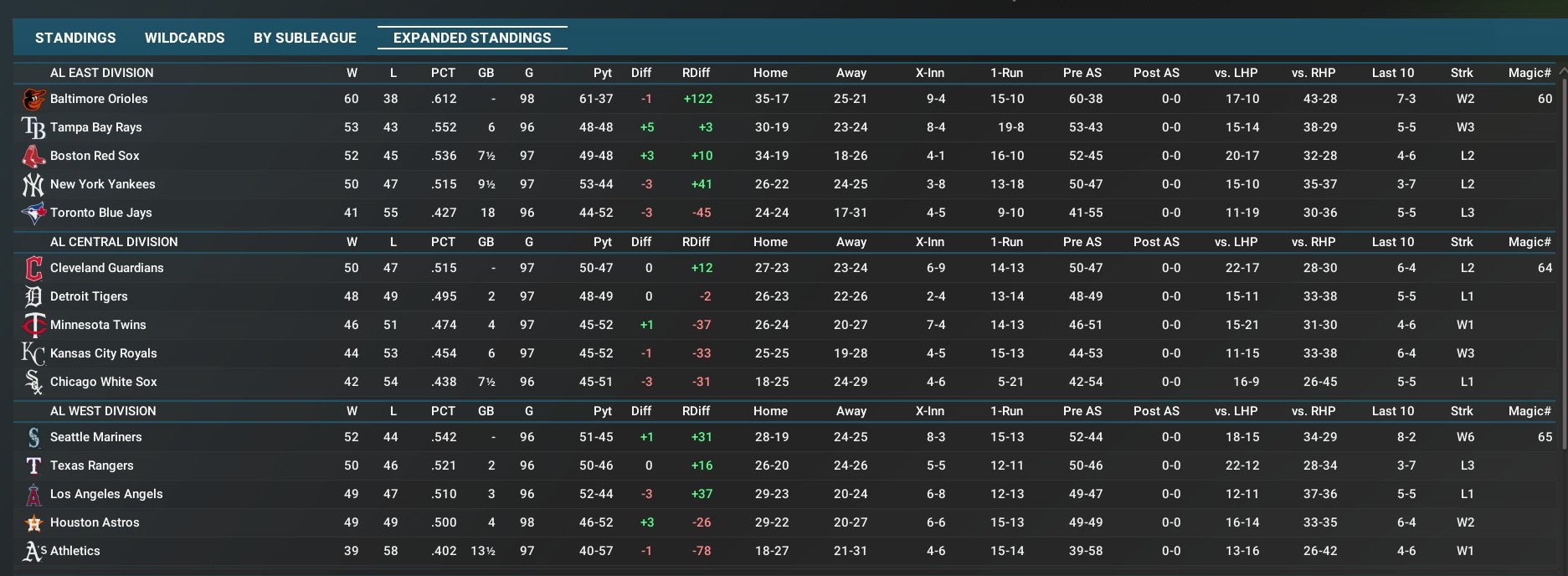Open the Toronto Blue Jays logo
Screen dimensions: 1568x576
[33, 213]
